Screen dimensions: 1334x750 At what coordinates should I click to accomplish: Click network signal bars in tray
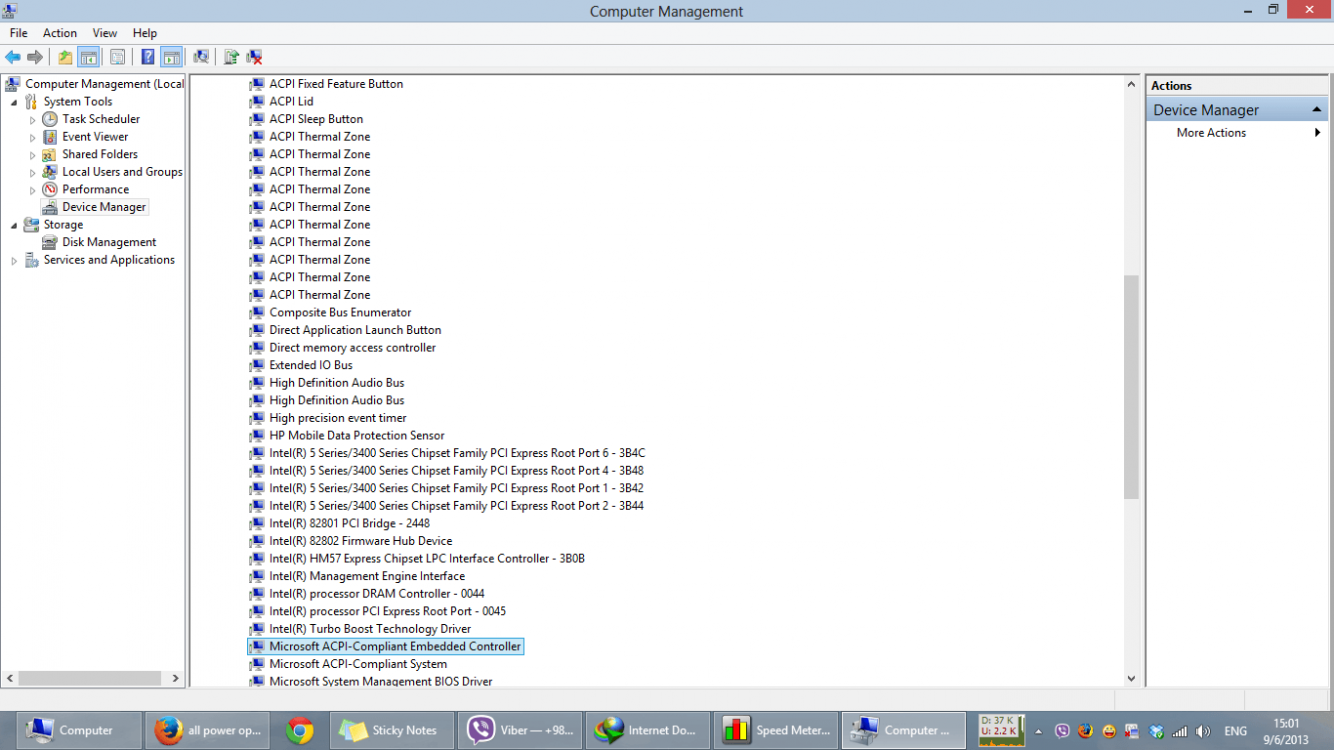pyautogui.click(x=1180, y=731)
